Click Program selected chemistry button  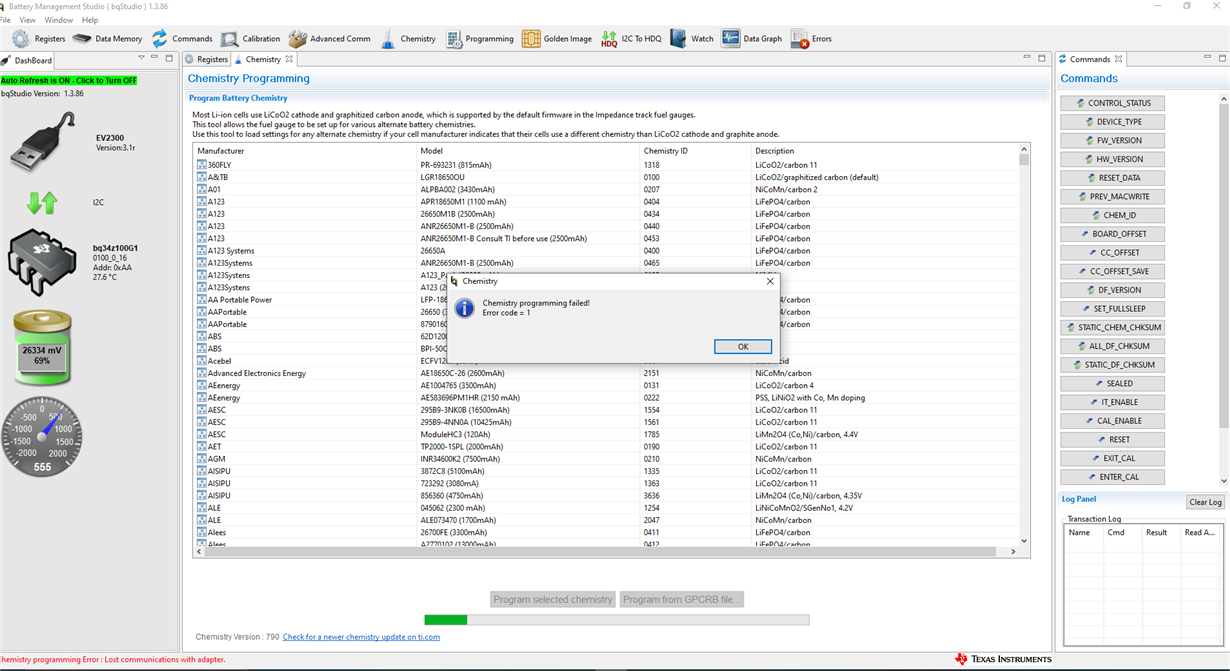coord(553,599)
